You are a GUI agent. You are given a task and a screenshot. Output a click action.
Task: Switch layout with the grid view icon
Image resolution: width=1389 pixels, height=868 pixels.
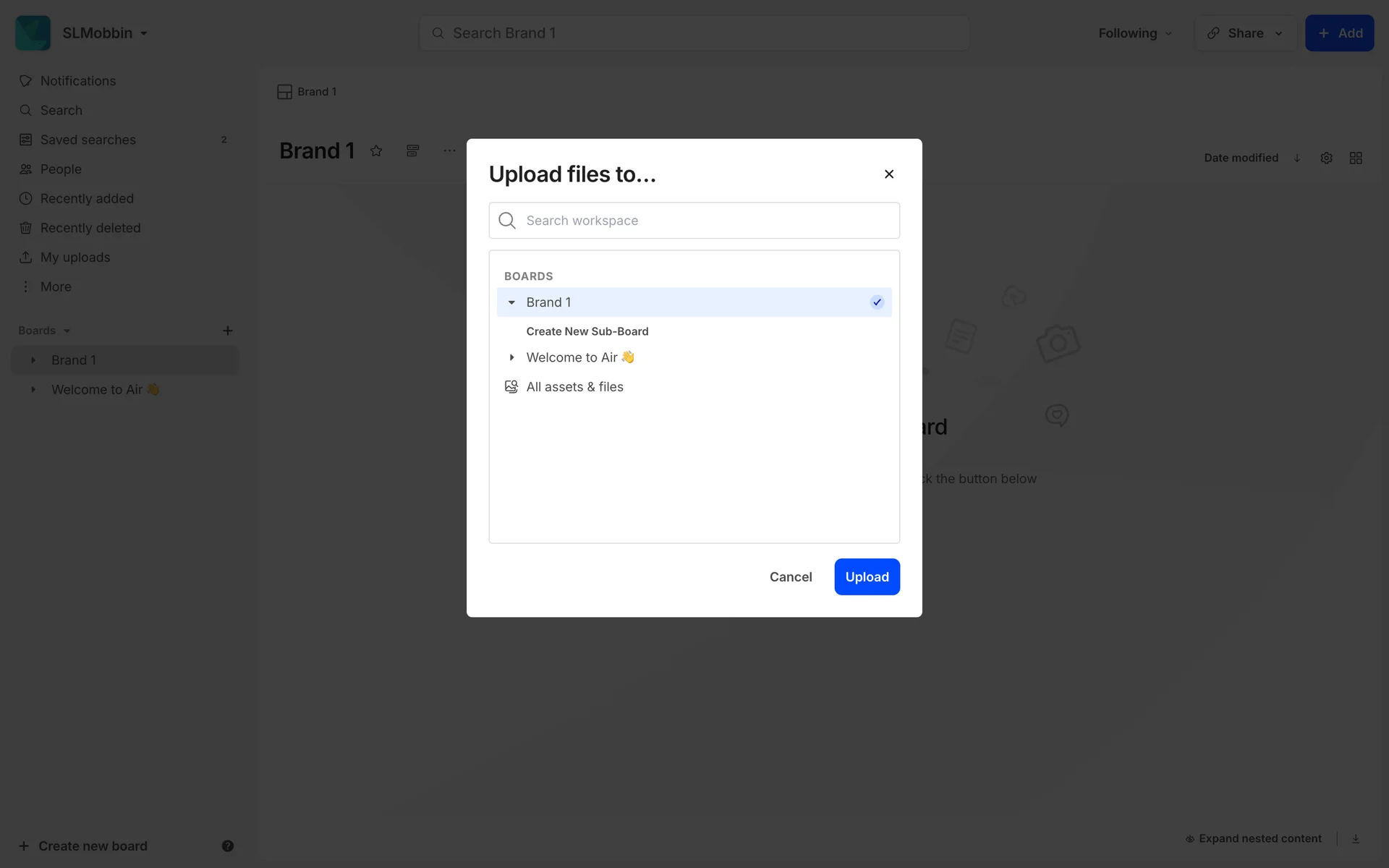point(1356,158)
